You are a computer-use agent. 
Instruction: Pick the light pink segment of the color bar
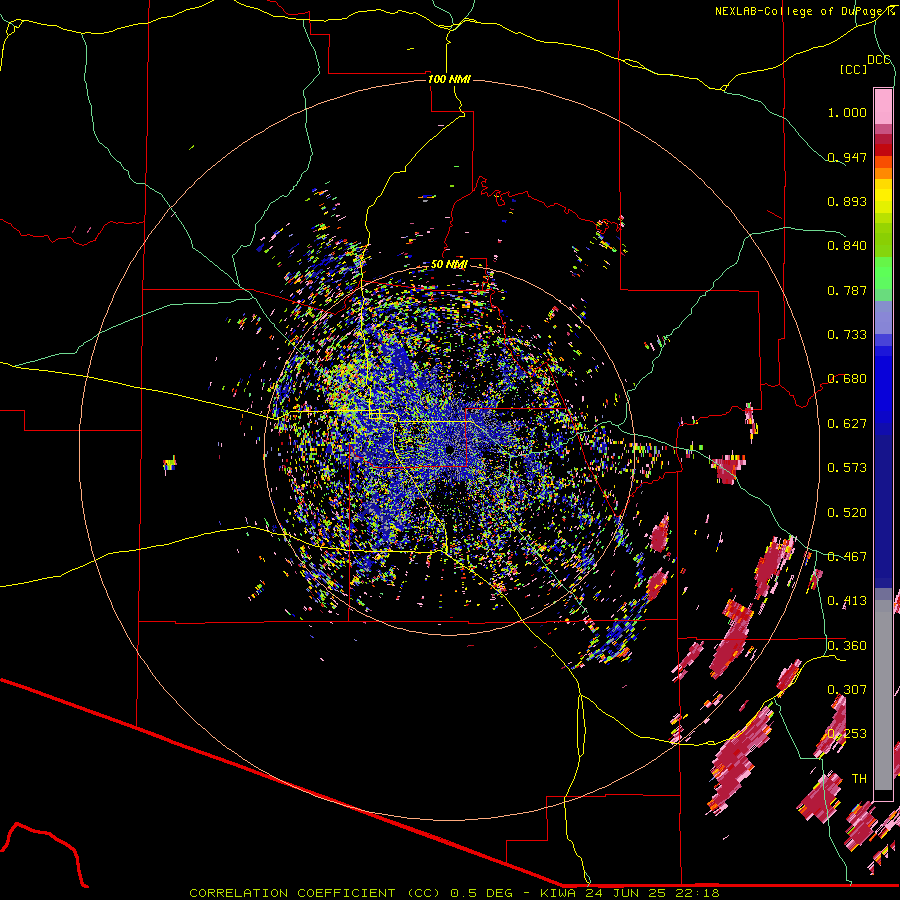click(x=883, y=106)
